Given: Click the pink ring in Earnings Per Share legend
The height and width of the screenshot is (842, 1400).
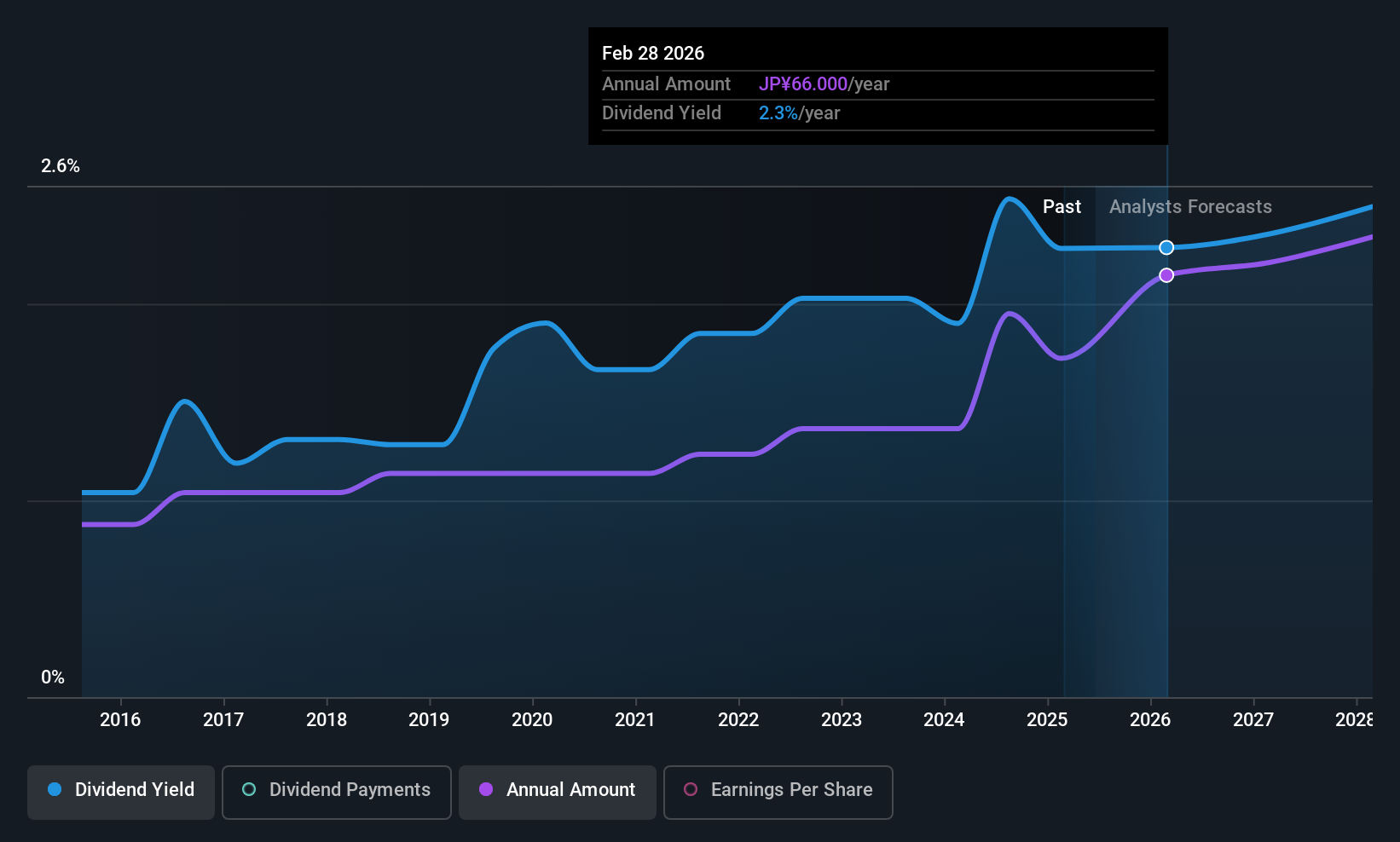Looking at the screenshot, I should [x=691, y=789].
